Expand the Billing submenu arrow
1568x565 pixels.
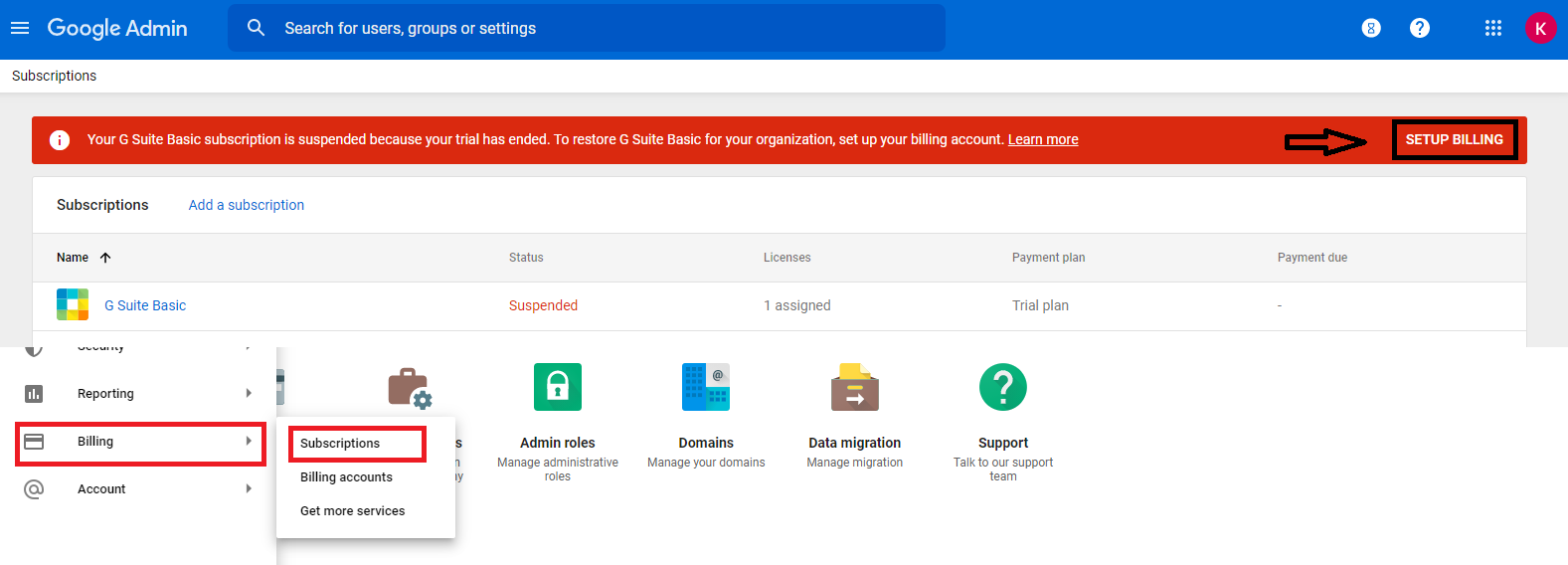coord(249,442)
